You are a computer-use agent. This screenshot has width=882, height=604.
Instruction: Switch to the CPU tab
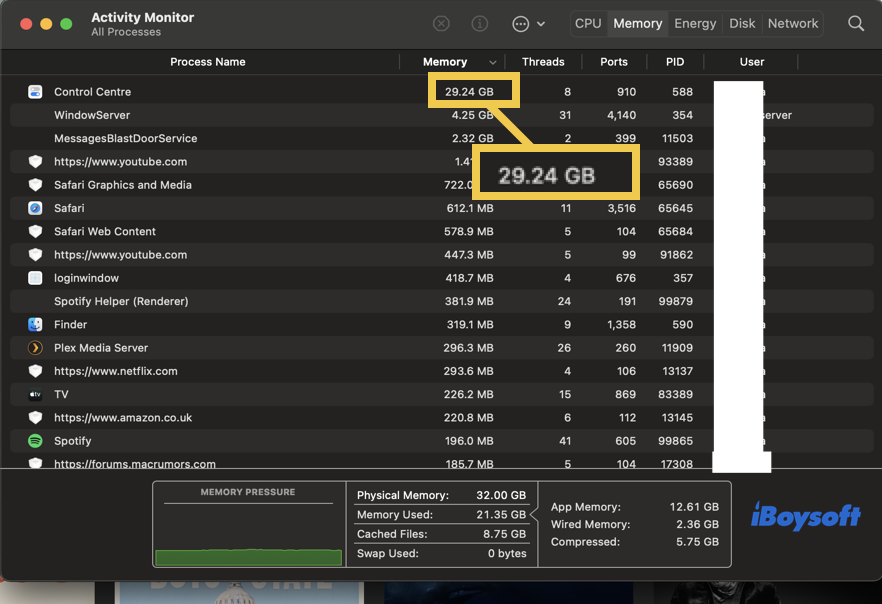588,23
